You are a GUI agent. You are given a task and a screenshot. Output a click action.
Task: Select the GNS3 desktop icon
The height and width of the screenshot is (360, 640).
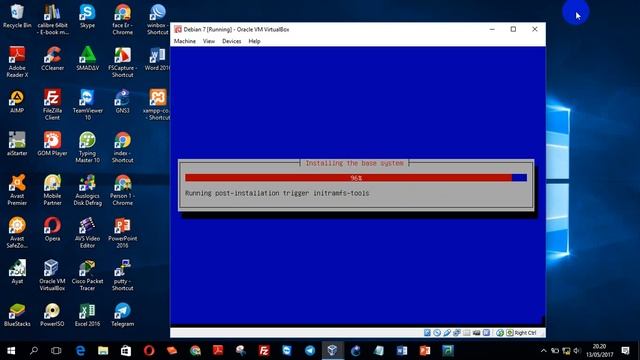(x=122, y=101)
